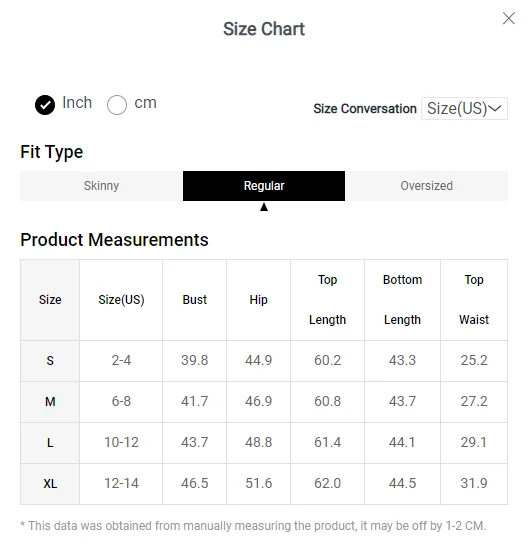Select the L size row label

coord(50,443)
